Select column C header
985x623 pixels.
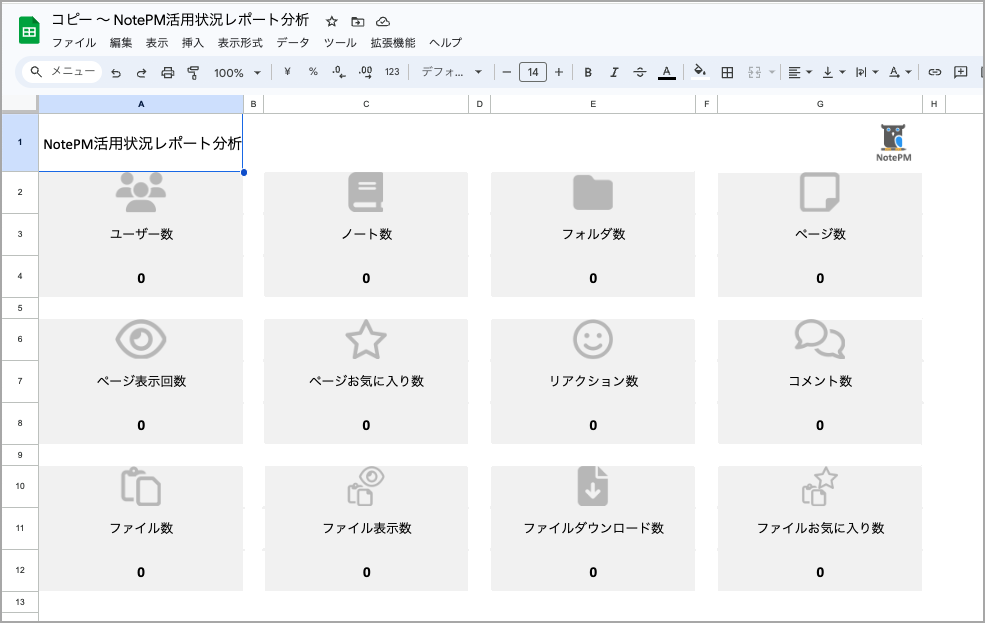366,104
